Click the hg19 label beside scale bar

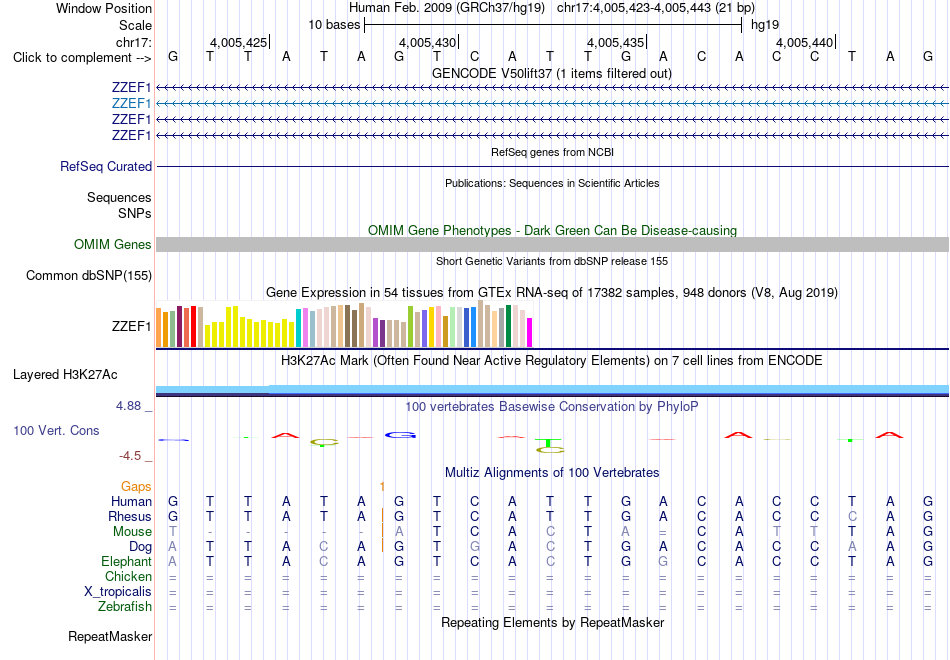coord(765,25)
